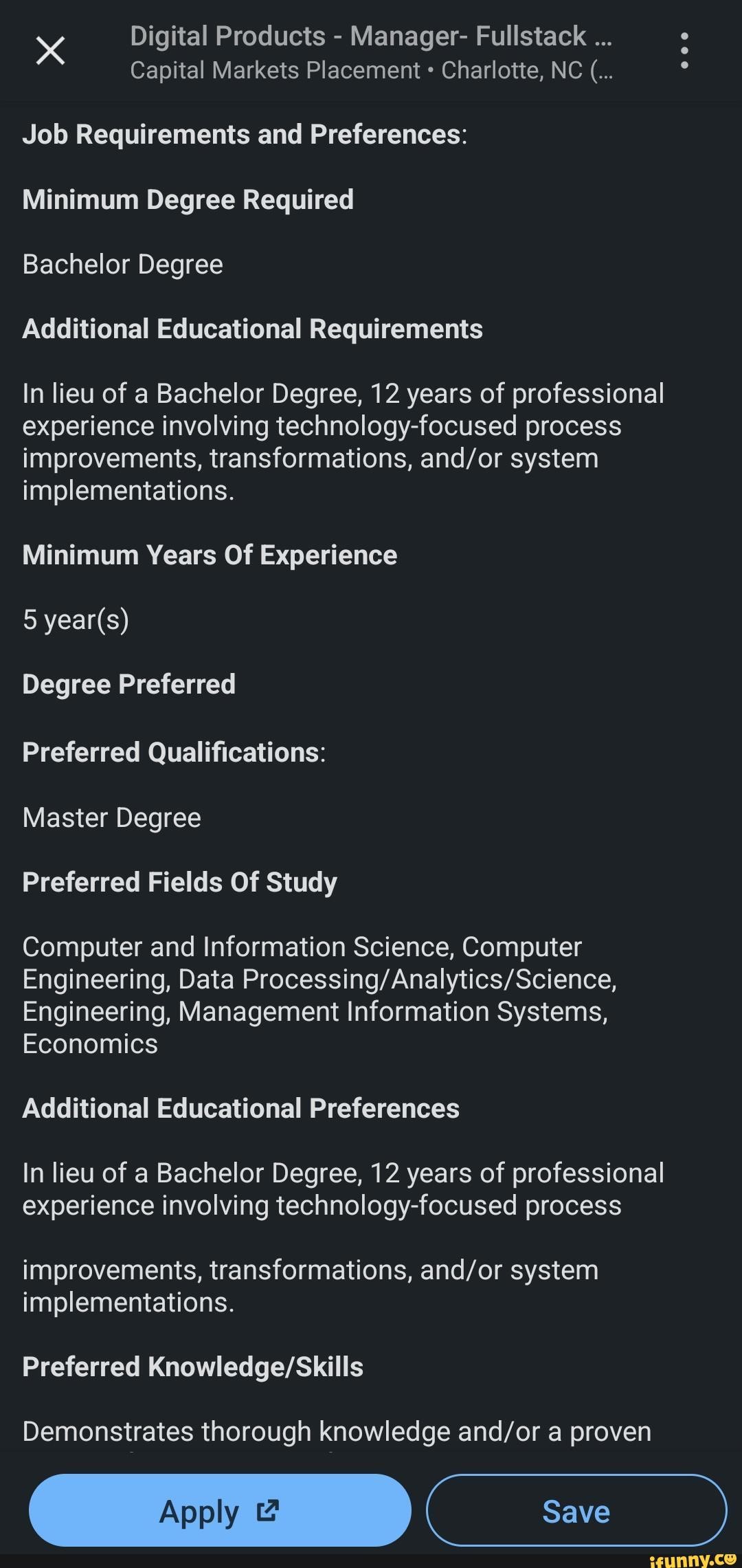This screenshot has width=742, height=1568.
Task: Select the Capital Markets Placement company subtitle
Action: (x=275, y=70)
